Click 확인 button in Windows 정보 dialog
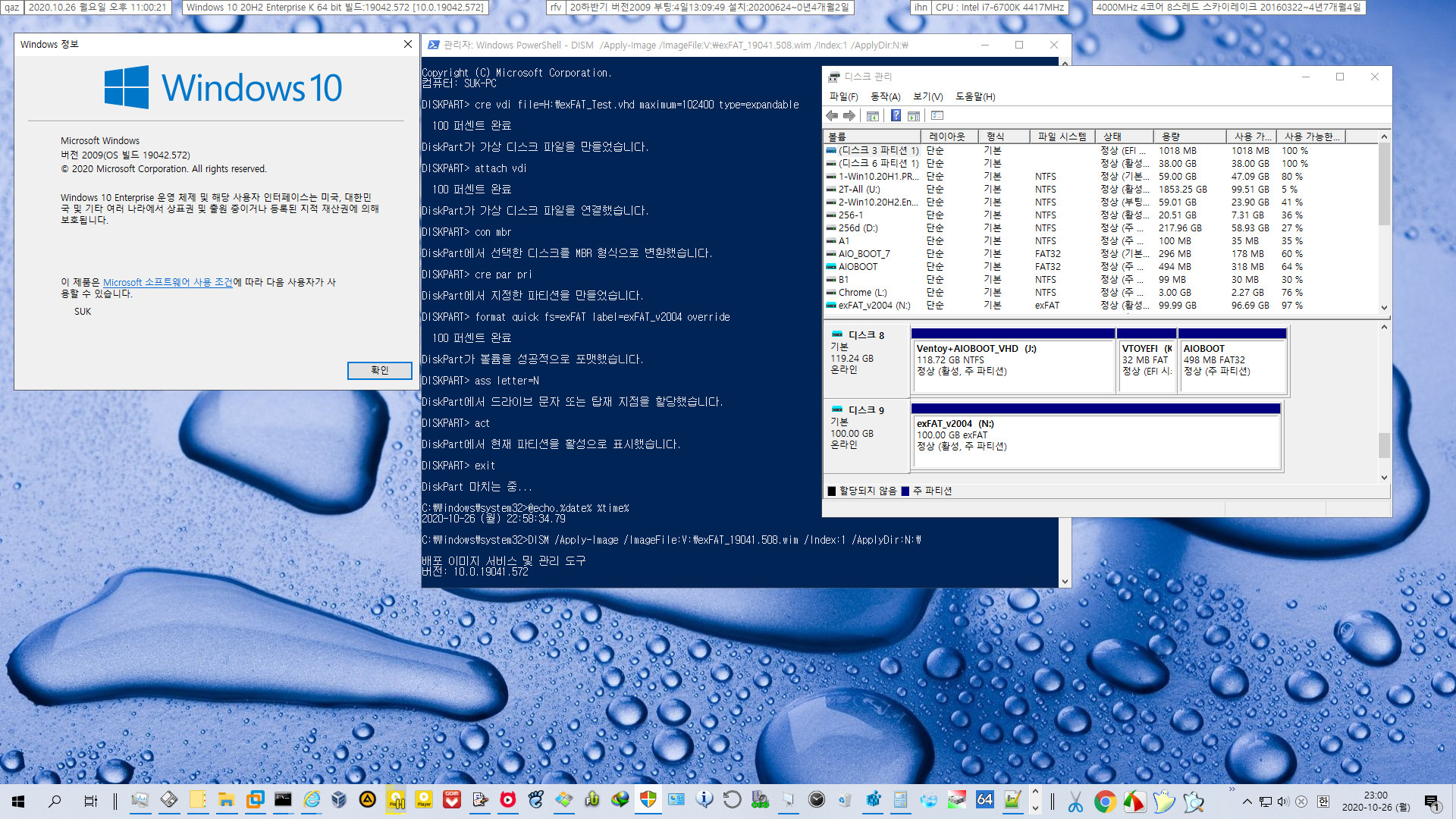1456x819 pixels. [x=379, y=370]
